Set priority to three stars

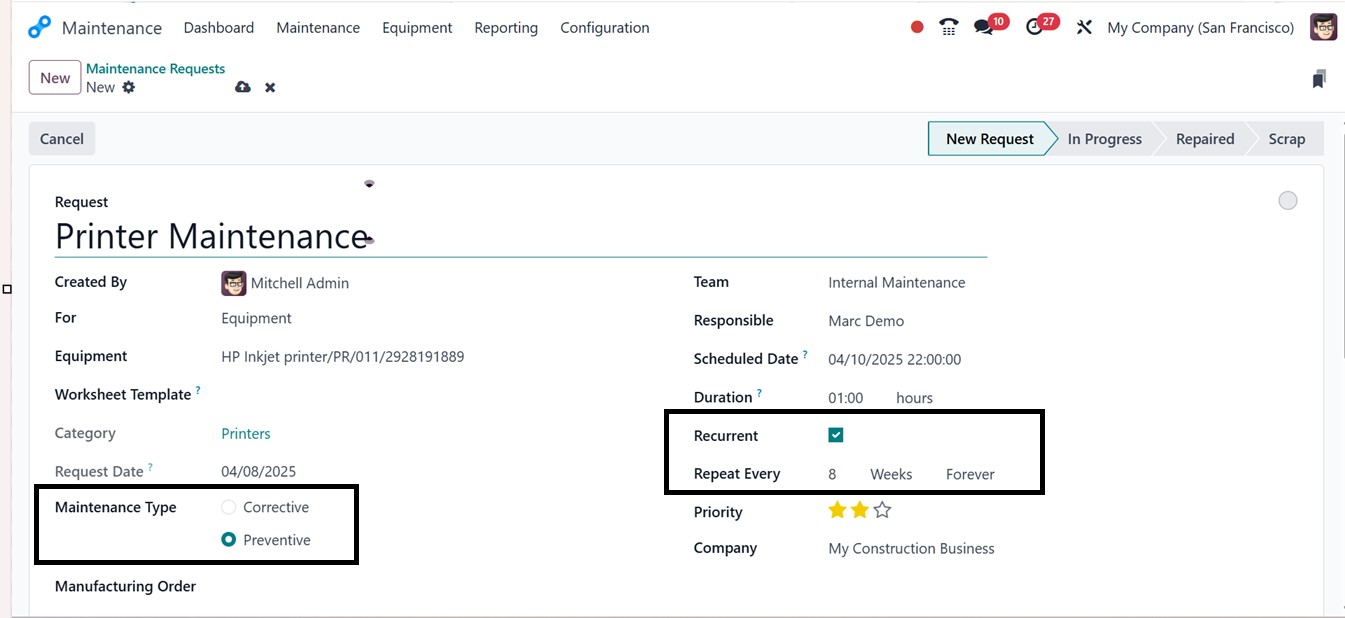(x=882, y=511)
